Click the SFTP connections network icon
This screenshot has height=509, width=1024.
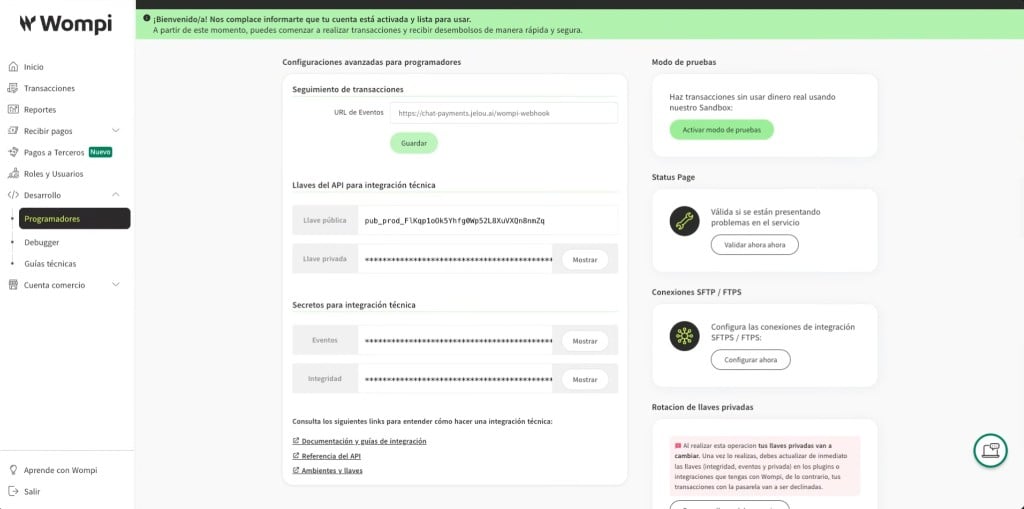point(684,337)
